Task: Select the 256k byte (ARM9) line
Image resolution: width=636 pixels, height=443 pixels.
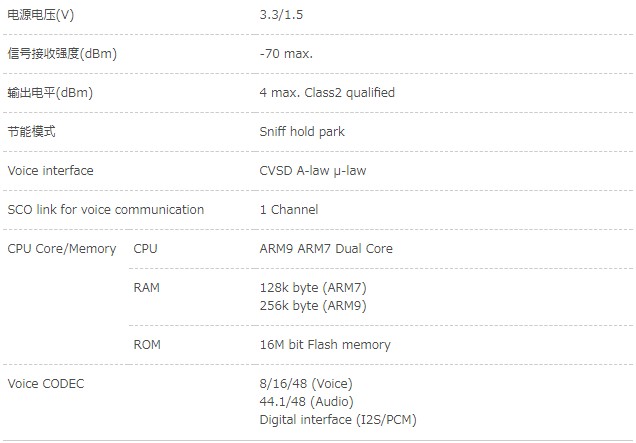Action: (x=313, y=305)
